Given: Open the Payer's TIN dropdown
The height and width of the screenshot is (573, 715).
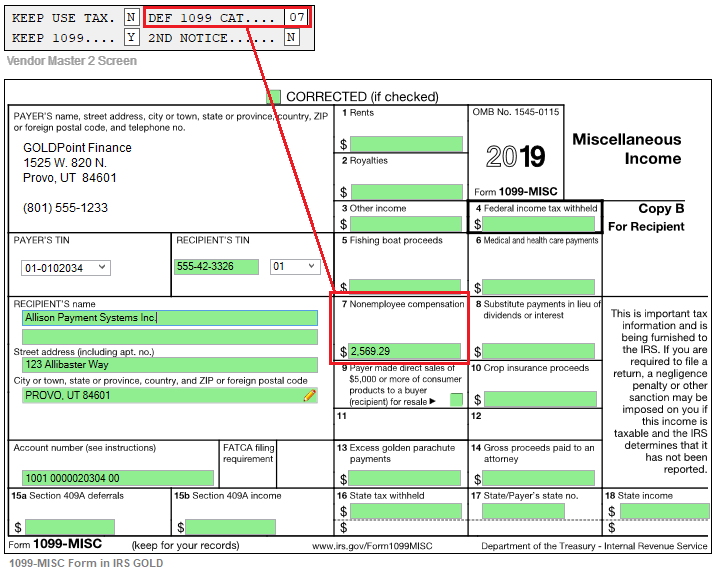Looking at the screenshot, I should 66,268.
